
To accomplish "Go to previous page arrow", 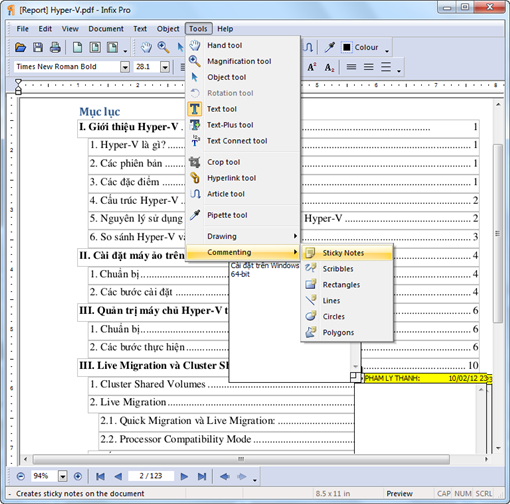I will (x=118, y=476).
